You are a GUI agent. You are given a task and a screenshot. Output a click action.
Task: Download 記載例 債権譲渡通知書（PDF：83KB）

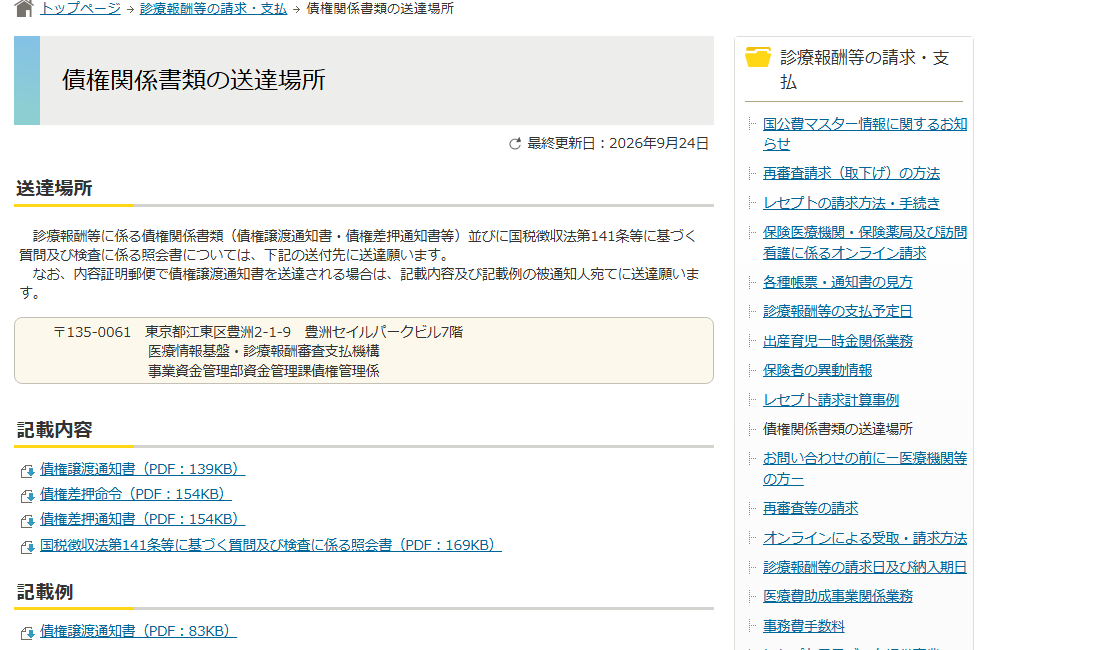[x=138, y=631]
